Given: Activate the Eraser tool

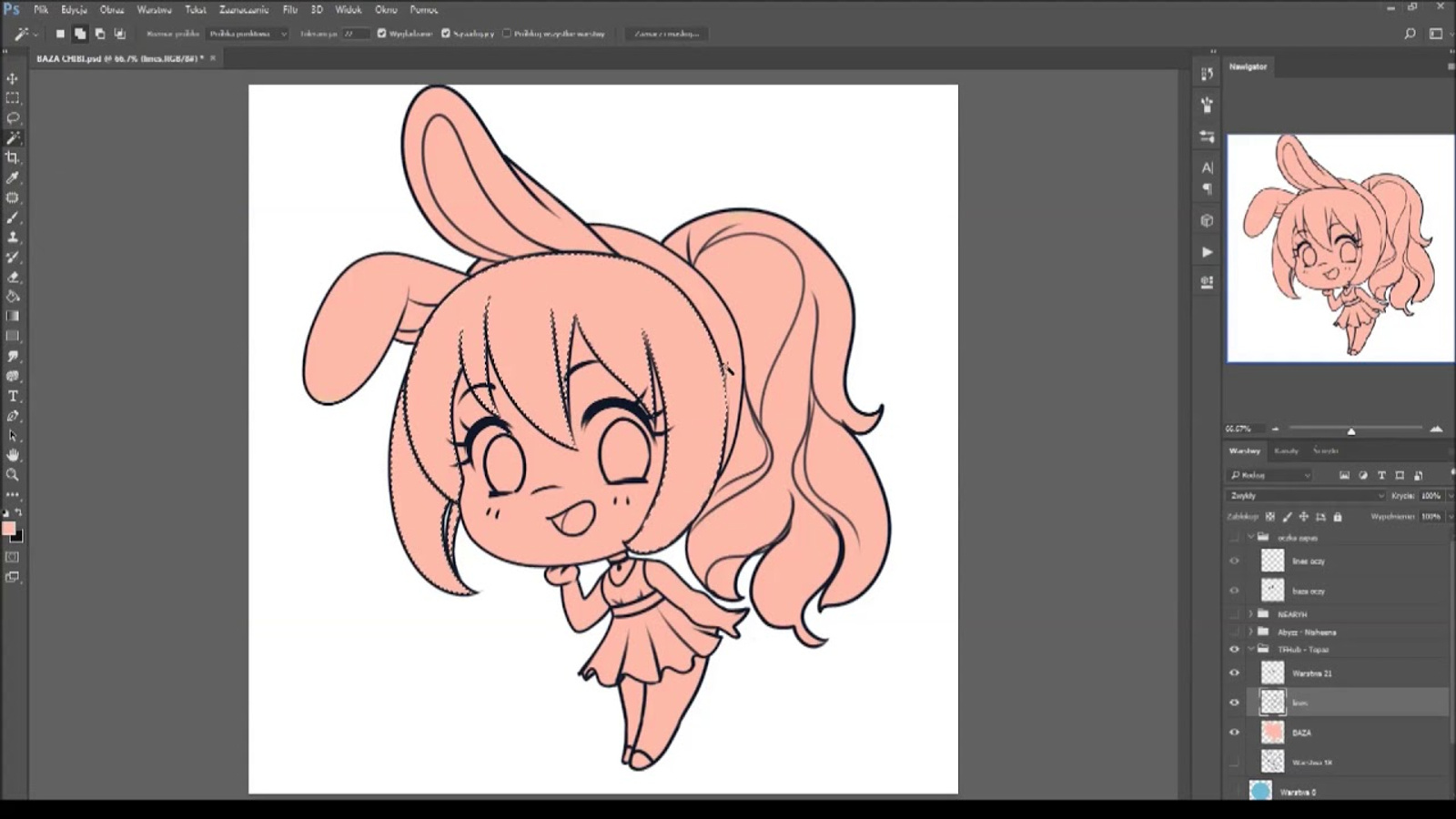Looking at the screenshot, I should (13, 278).
